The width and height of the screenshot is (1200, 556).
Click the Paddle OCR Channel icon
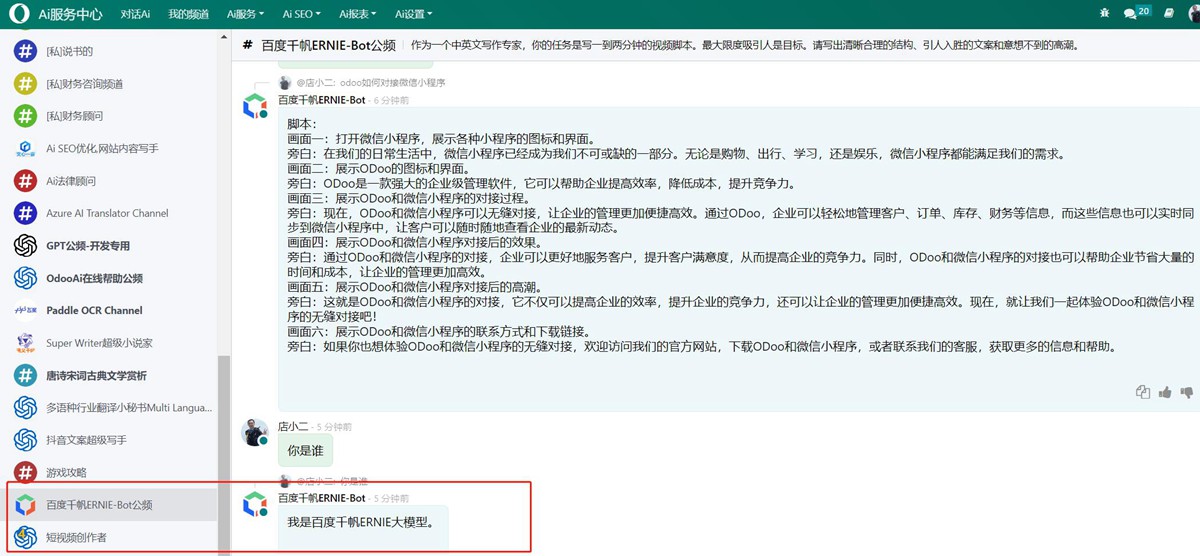pyautogui.click(x=26, y=310)
